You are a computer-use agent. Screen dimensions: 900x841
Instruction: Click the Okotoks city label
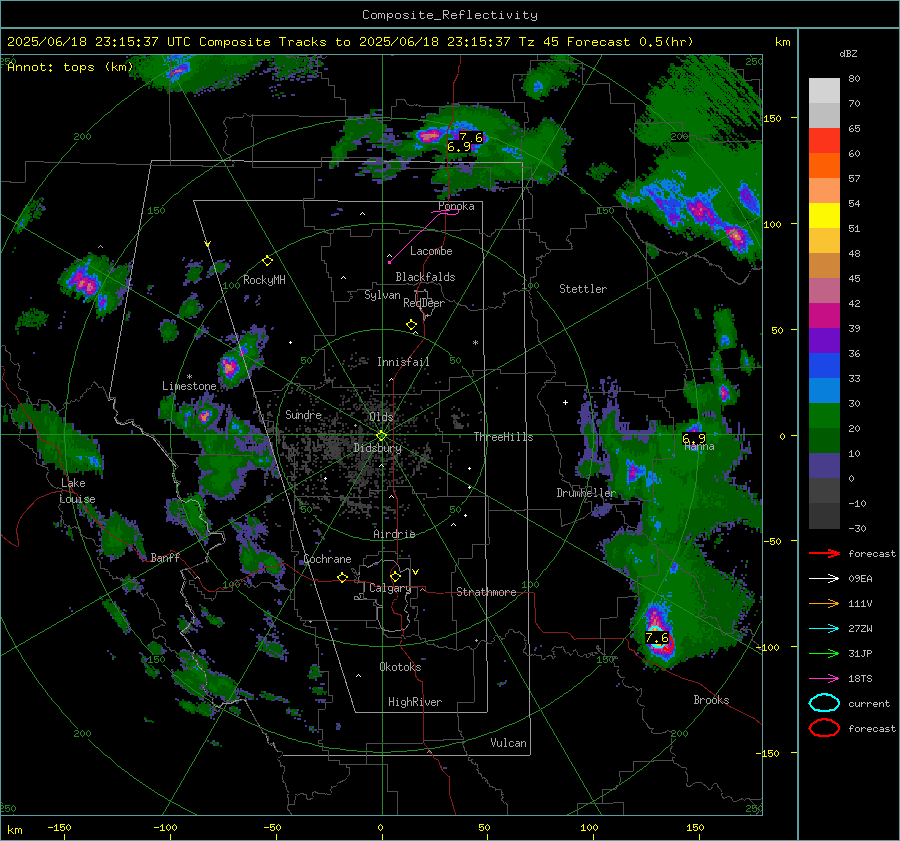[400, 667]
